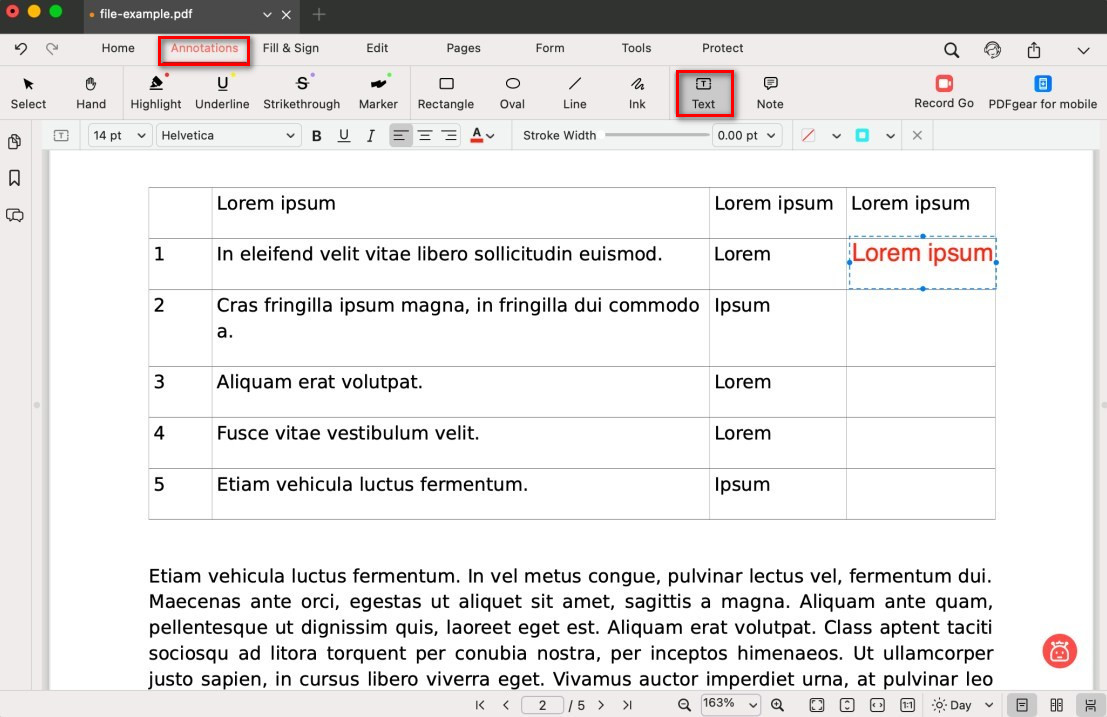Toggle italic text formatting
1107x717 pixels.
pos(370,136)
